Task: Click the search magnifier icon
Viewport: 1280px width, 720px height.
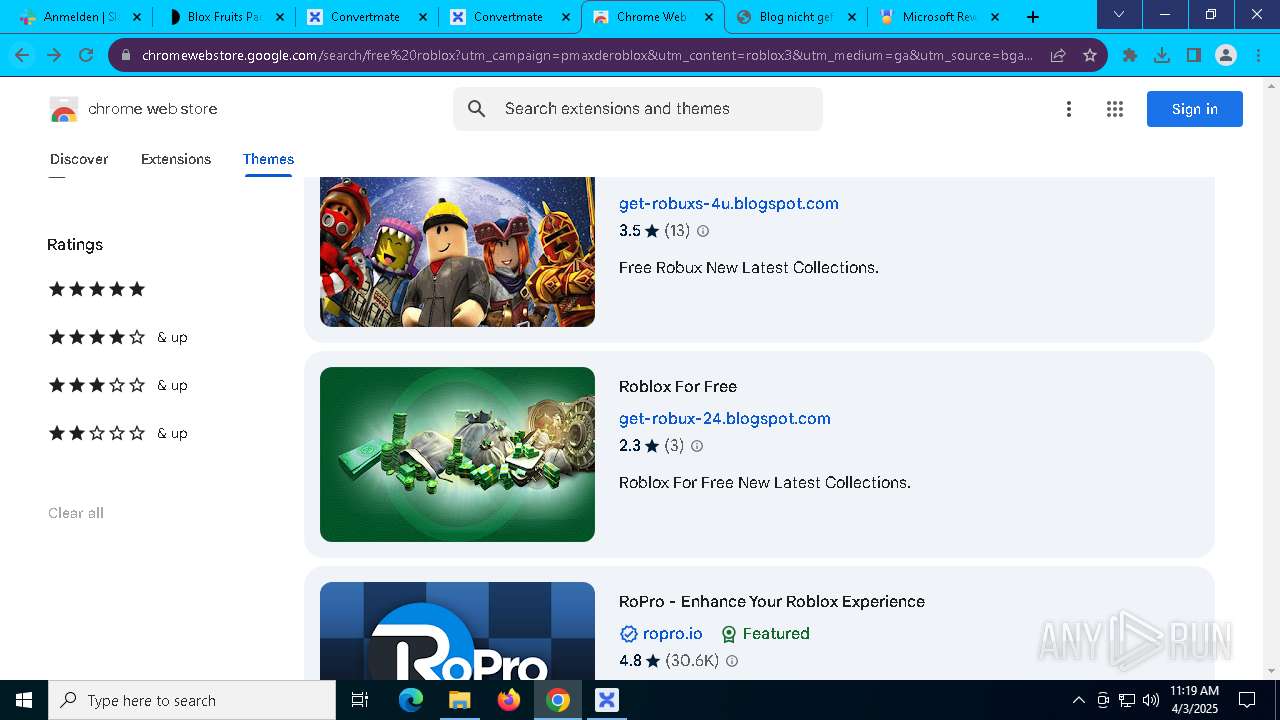Action: click(x=477, y=109)
